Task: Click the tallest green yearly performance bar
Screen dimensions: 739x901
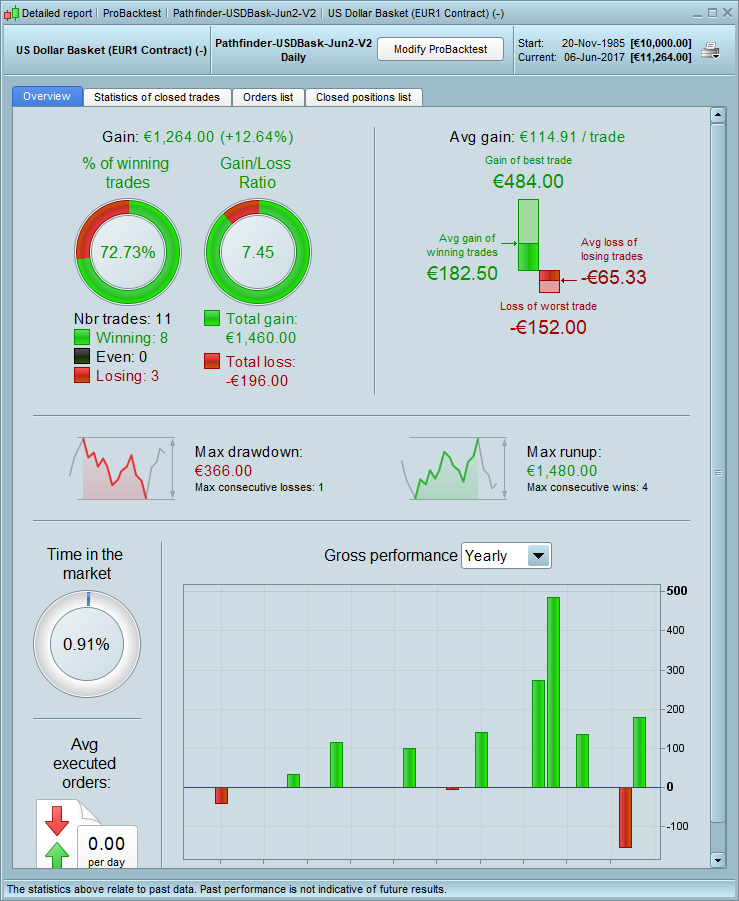Action: 553,692
